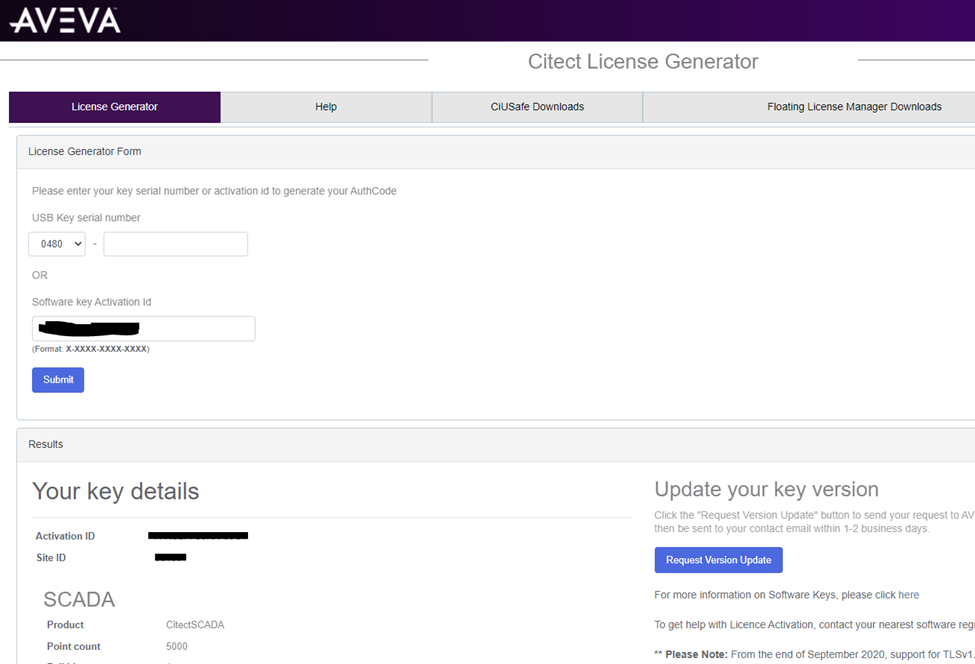
Task: Expand the 0480 USB key prefix dropdown
Action: click(57, 244)
